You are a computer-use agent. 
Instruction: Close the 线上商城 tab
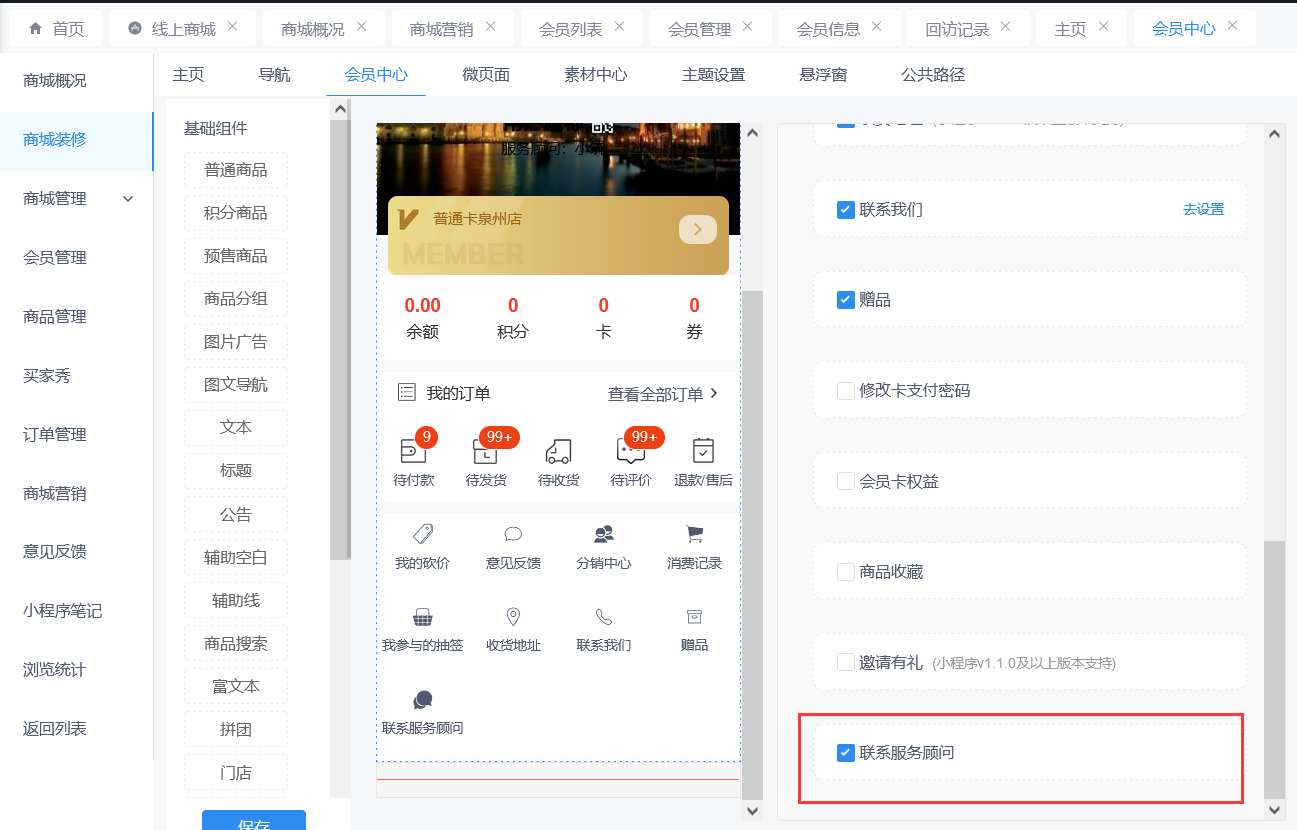233,26
